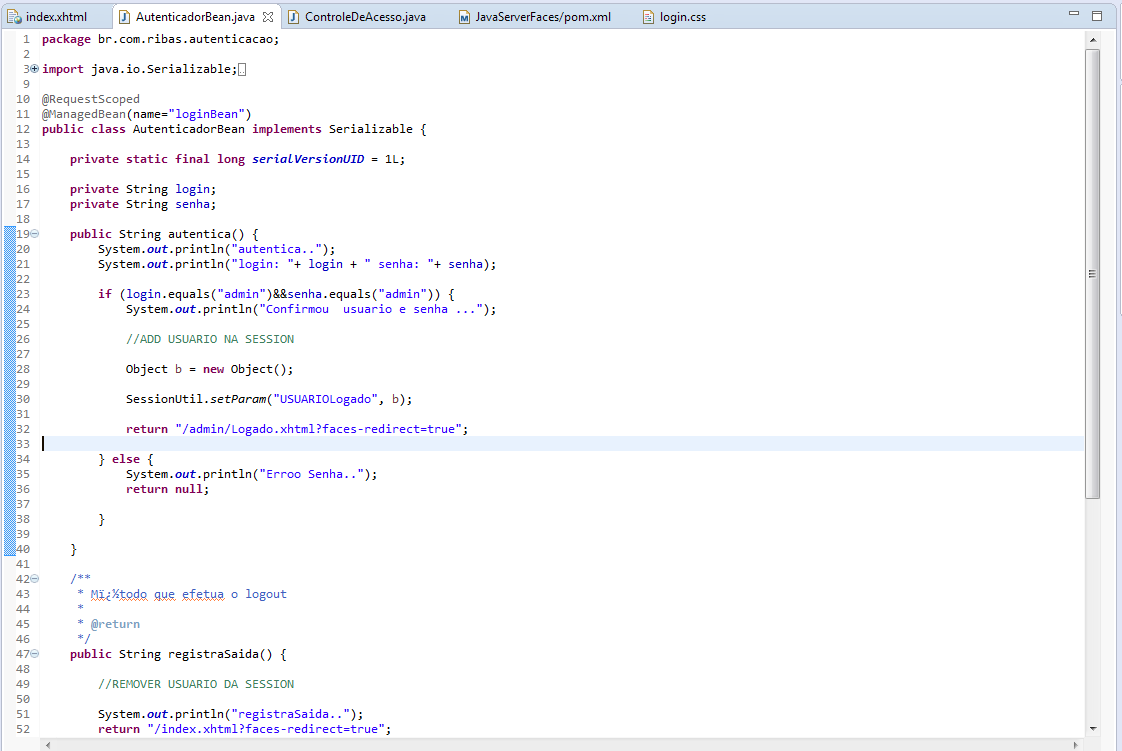Collapse the registraSaida method at line 47

click(x=34, y=654)
